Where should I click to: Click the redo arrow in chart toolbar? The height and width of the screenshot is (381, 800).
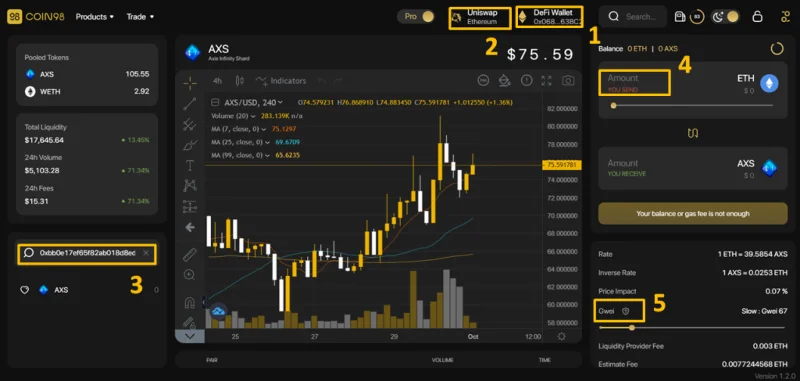[x=338, y=81]
